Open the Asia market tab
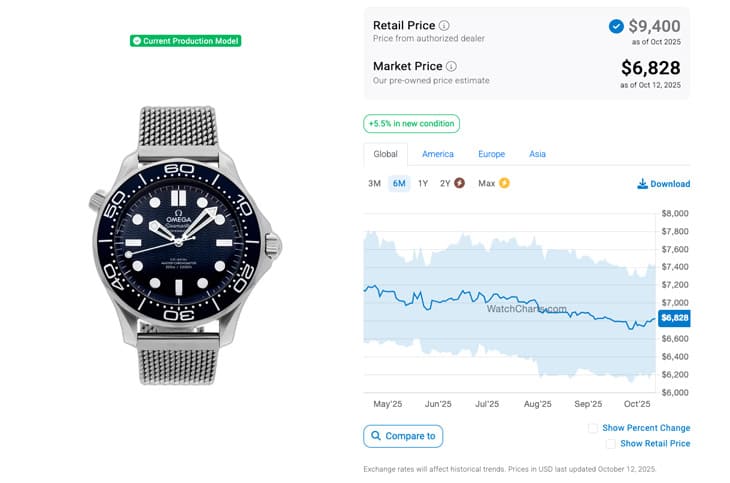The height and width of the screenshot is (483, 730). pyautogui.click(x=537, y=154)
